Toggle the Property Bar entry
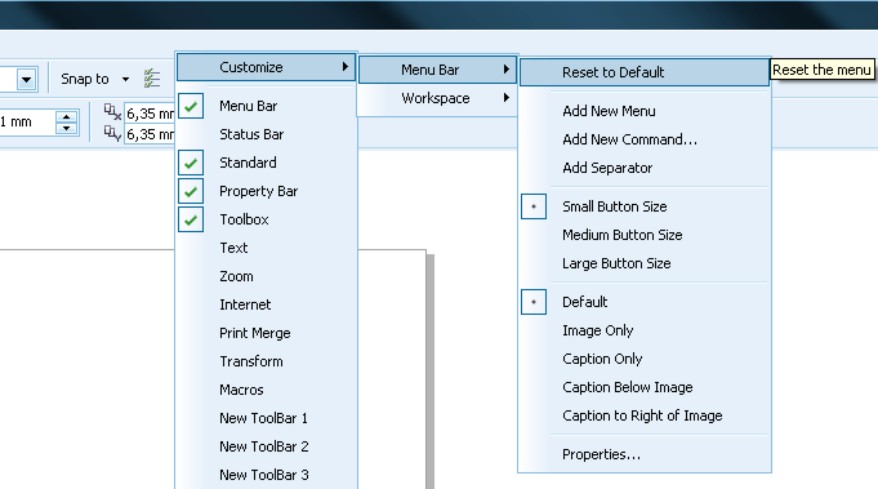The width and height of the screenshot is (878, 489). [x=267, y=191]
